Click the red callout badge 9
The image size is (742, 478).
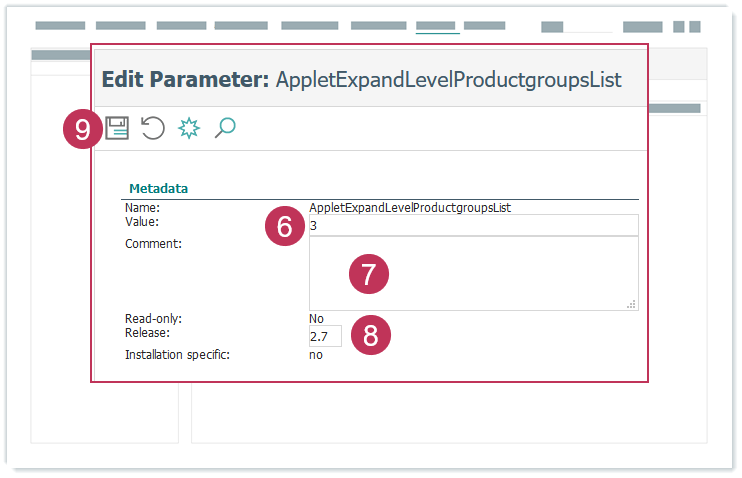pyautogui.click(x=83, y=129)
